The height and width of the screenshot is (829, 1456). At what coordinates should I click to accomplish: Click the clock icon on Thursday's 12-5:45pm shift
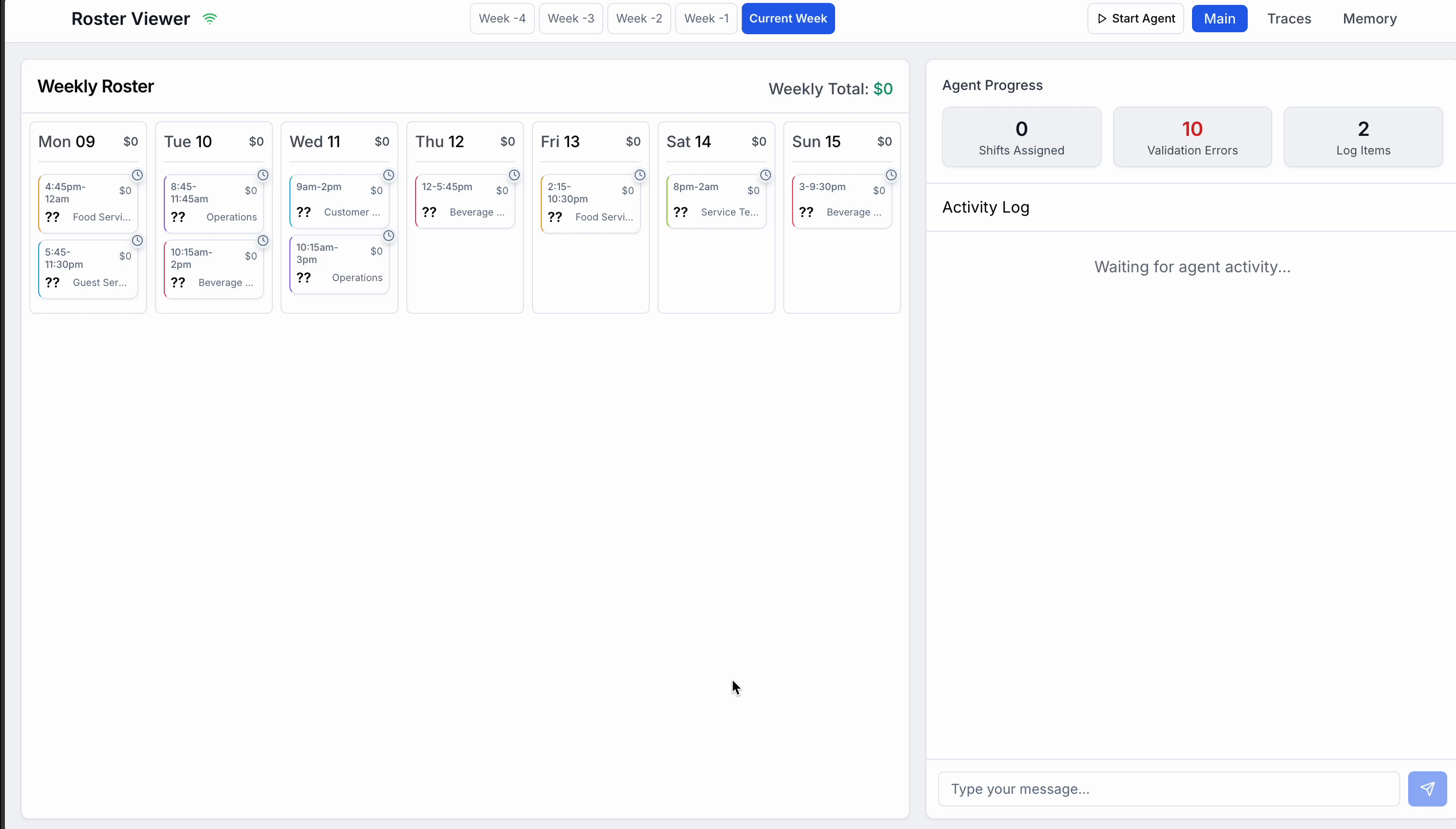point(514,175)
